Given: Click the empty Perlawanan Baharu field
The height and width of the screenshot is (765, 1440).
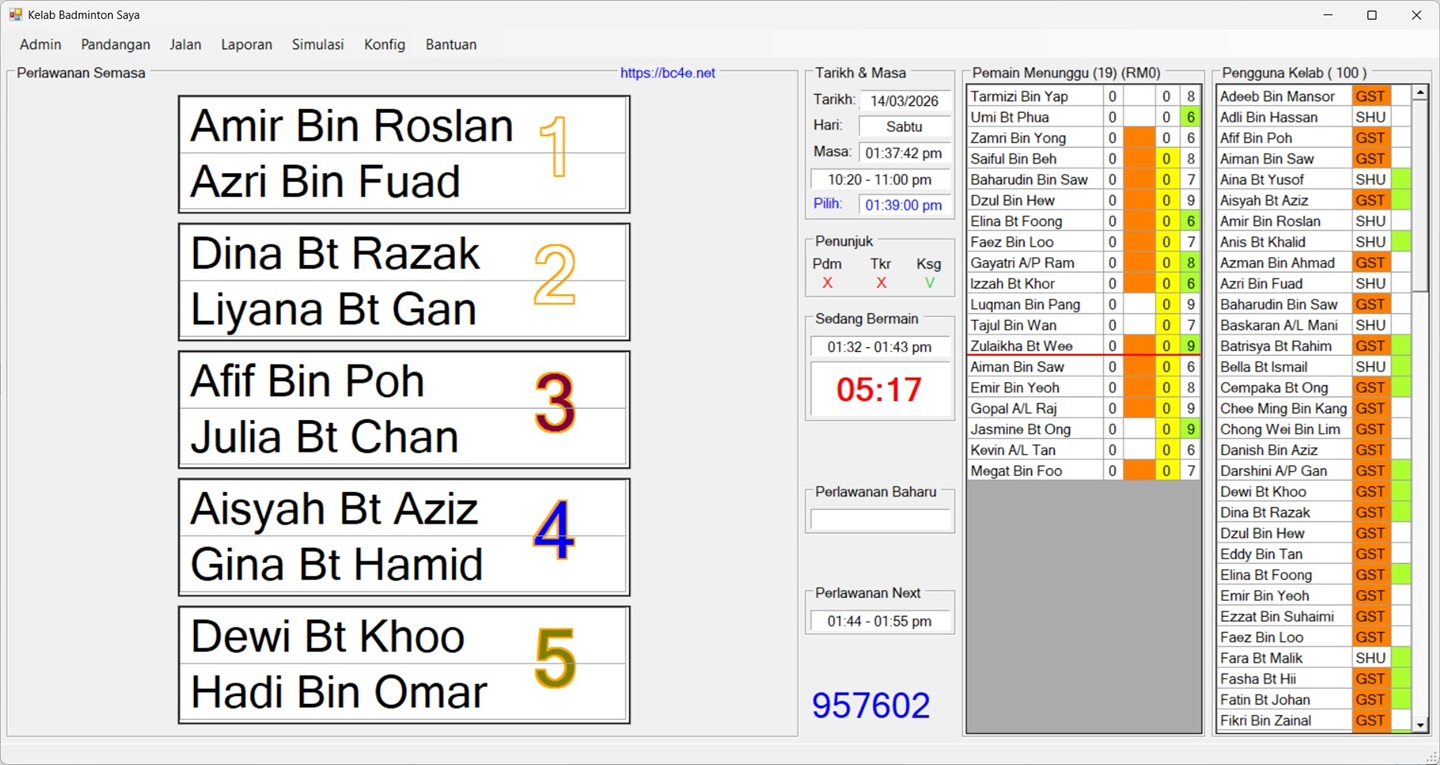Looking at the screenshot, I should pos(880,520).
